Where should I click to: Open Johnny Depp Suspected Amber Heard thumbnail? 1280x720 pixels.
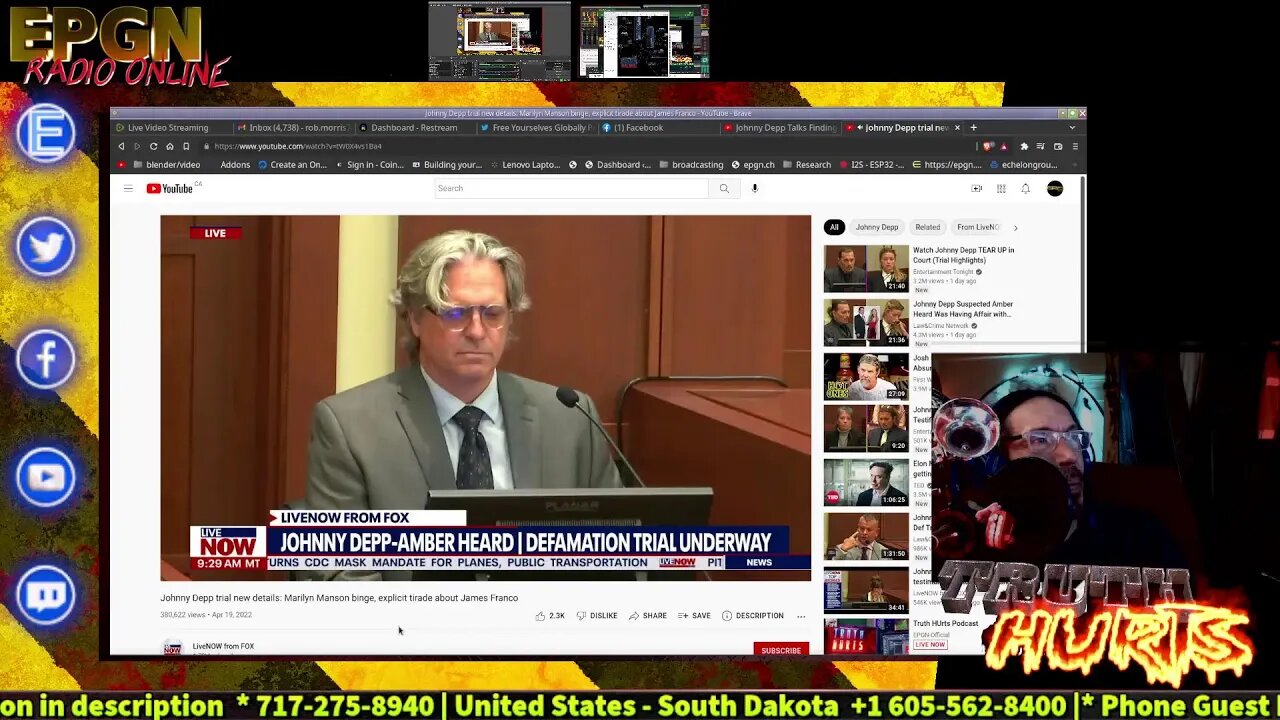tap(866, 323)
